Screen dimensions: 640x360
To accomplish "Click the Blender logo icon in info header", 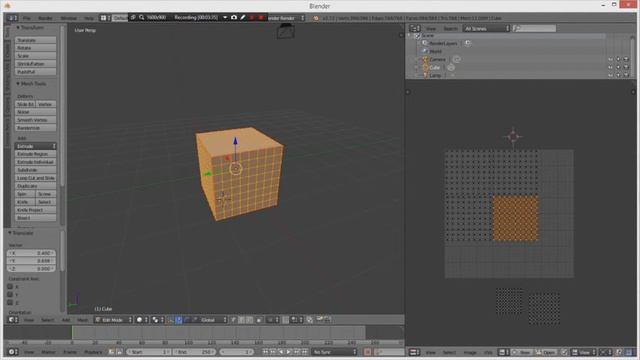I will (316, 18).
